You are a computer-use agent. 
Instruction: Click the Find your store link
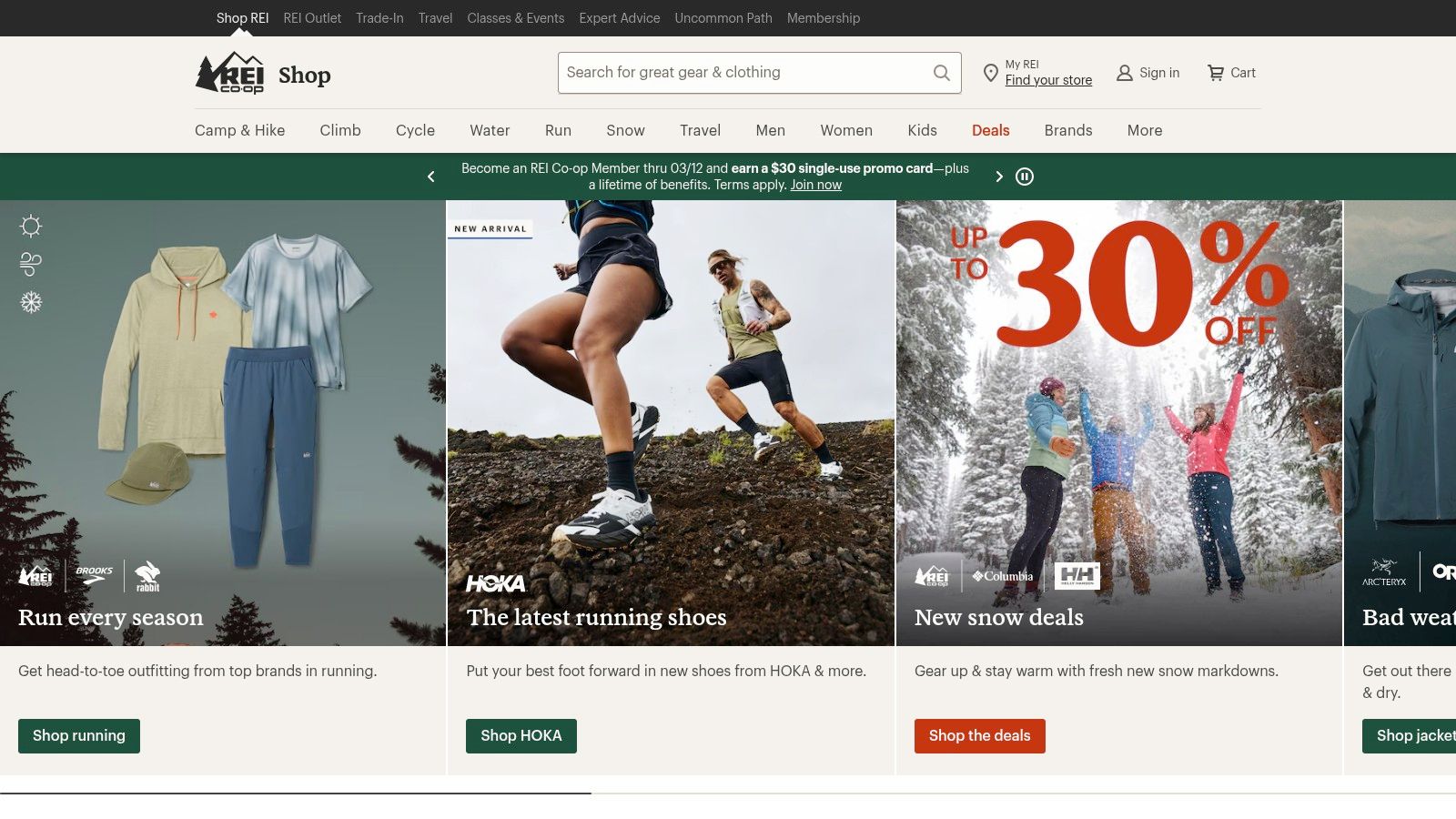(1048, 80)
